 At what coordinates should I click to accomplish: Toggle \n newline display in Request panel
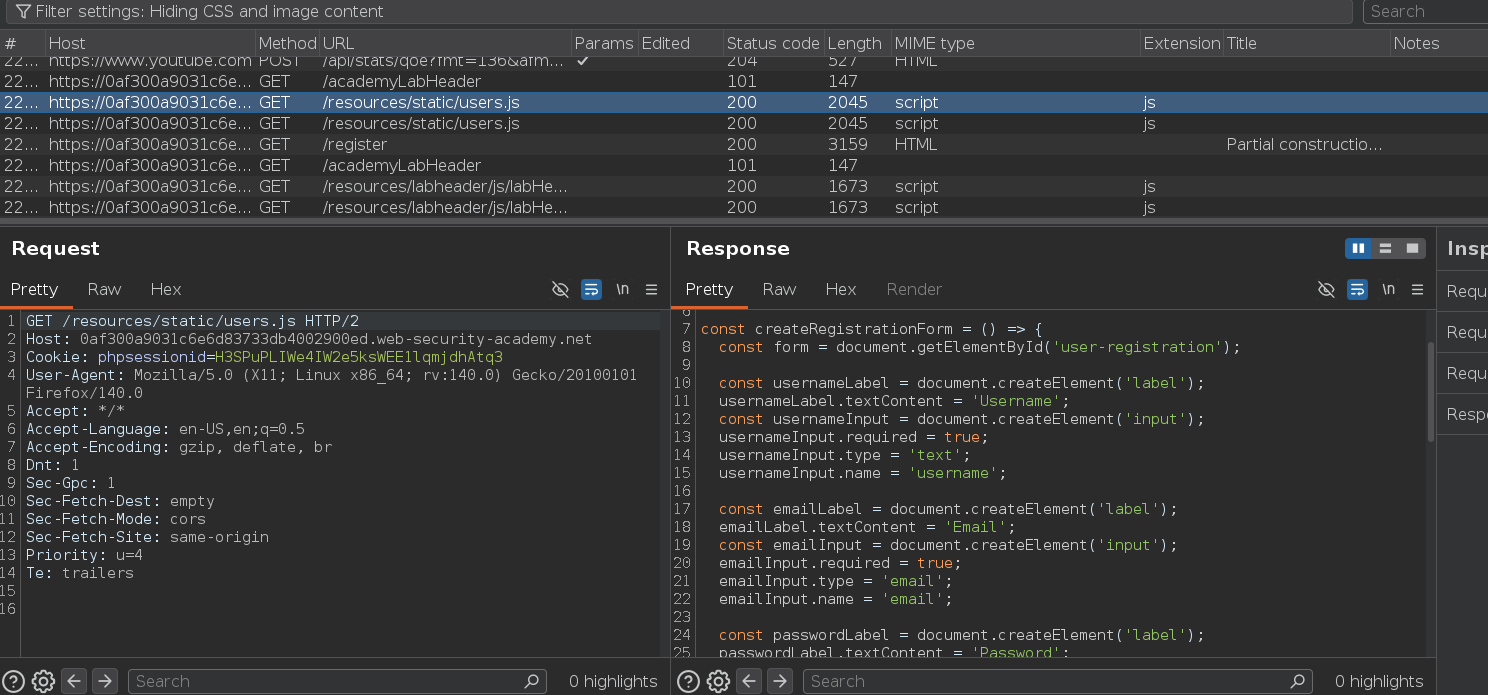622,289
